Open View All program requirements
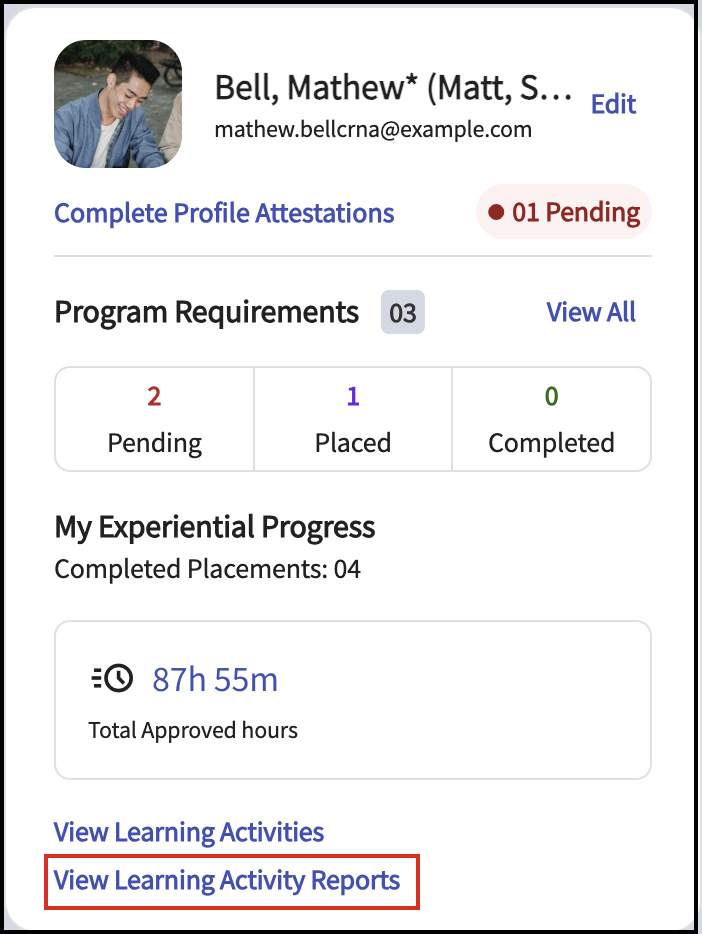Screen dimensions: 702x934 590,313
